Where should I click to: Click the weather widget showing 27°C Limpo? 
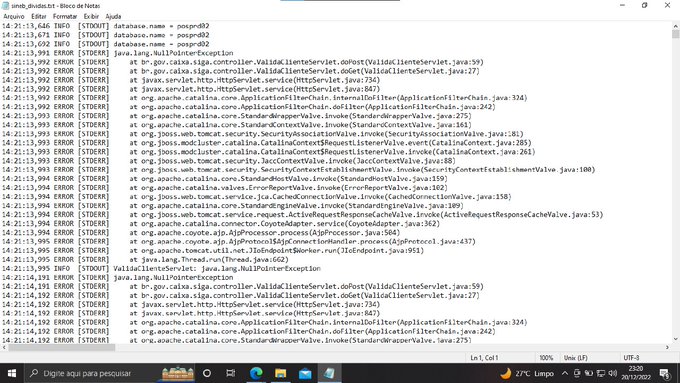click(526, 373)
